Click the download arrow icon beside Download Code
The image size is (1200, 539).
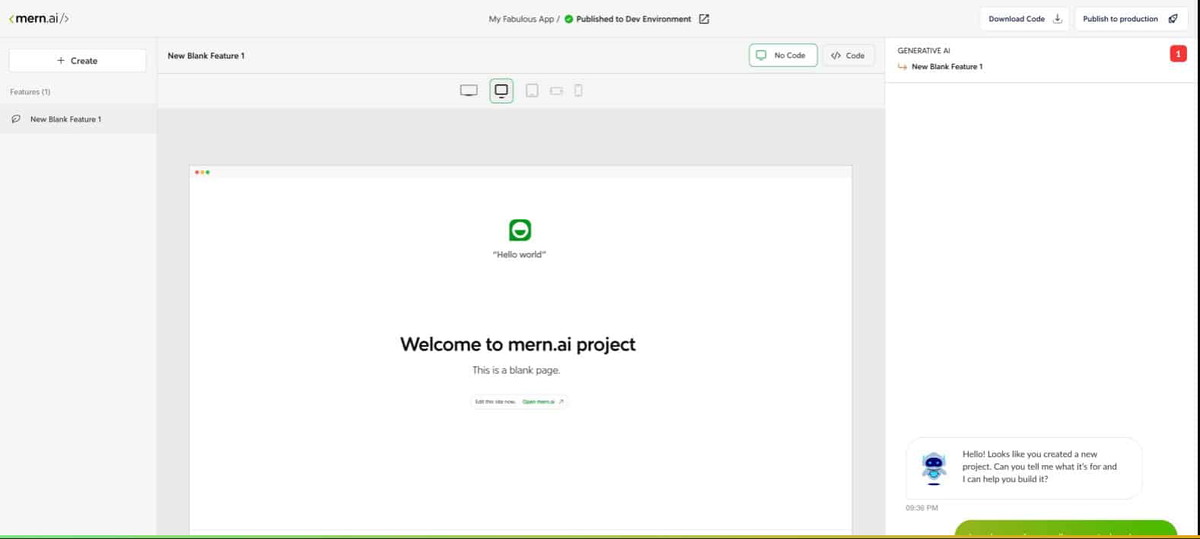pyautogui.click(x=1057, y=19)
